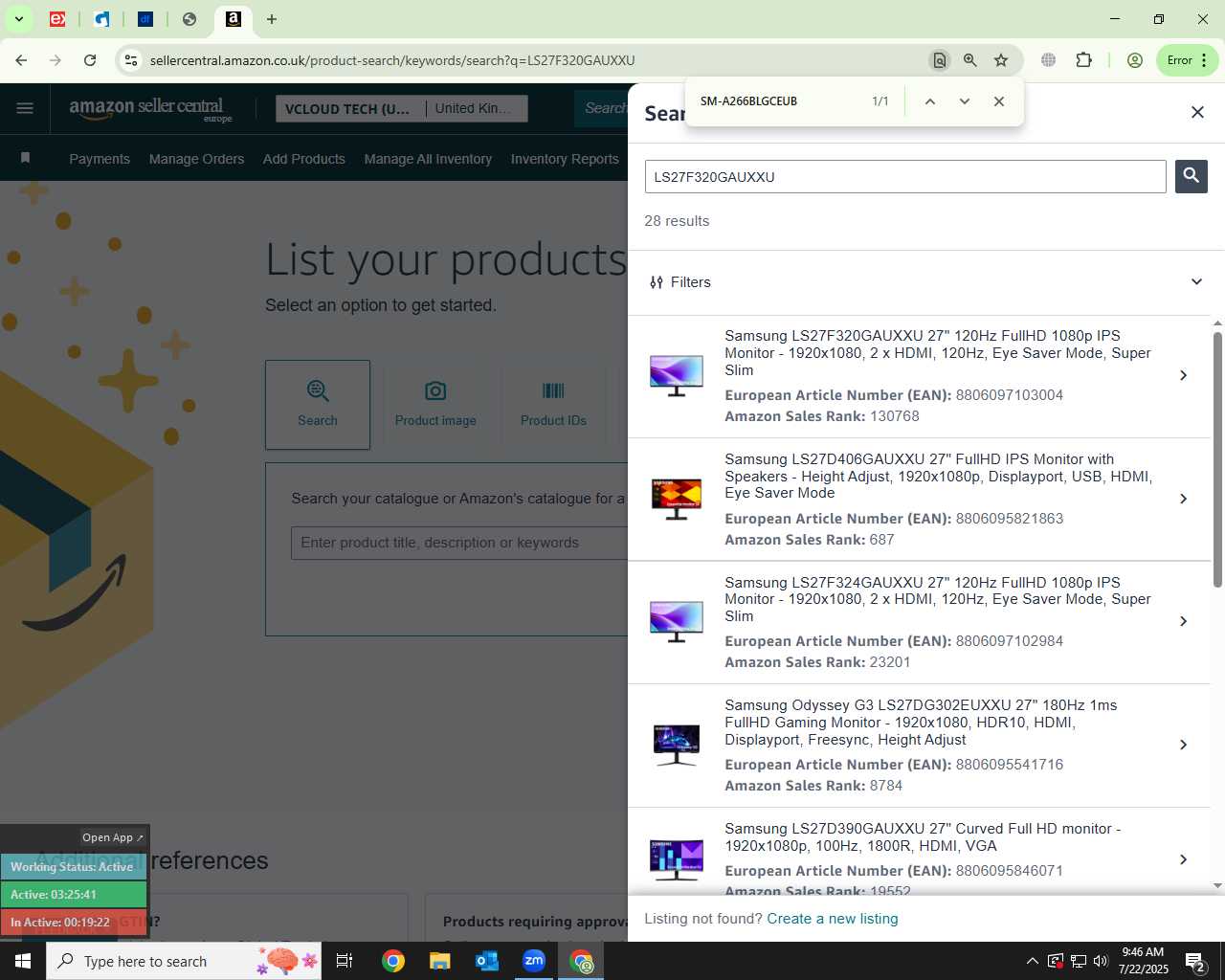Go back to previous page

click(x=21, y=60)
